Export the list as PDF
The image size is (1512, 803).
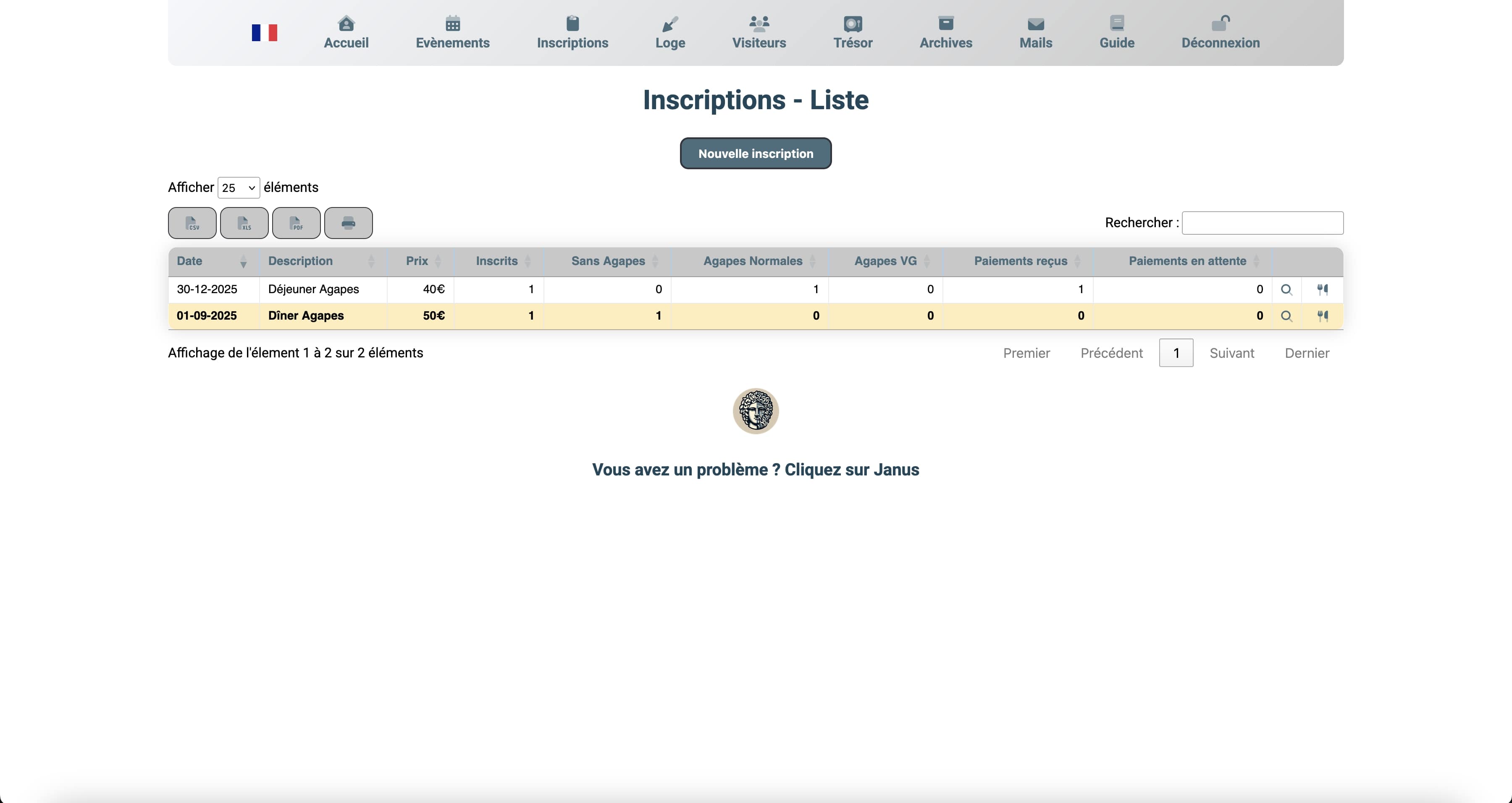pos(297,223)
